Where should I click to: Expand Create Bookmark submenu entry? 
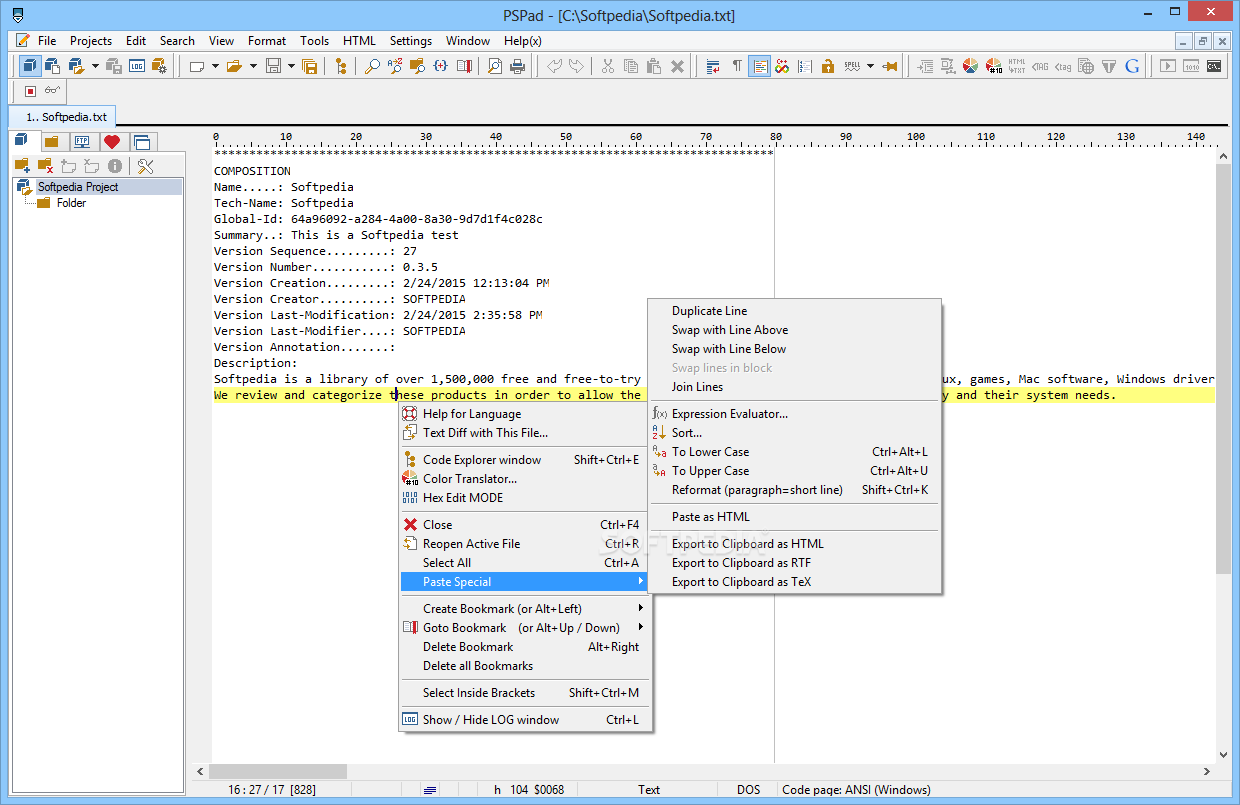coord(525,609)
